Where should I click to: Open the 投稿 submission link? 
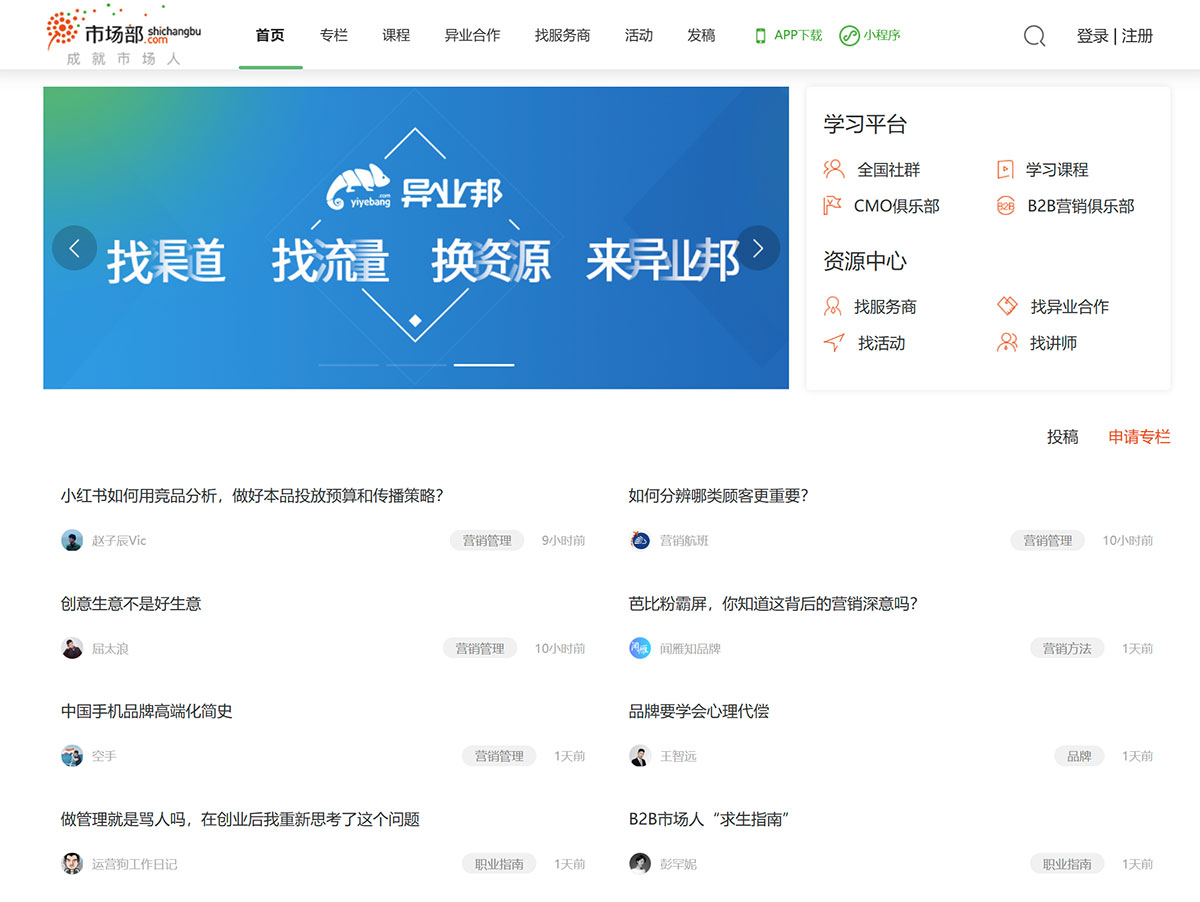click(1063, 437)
